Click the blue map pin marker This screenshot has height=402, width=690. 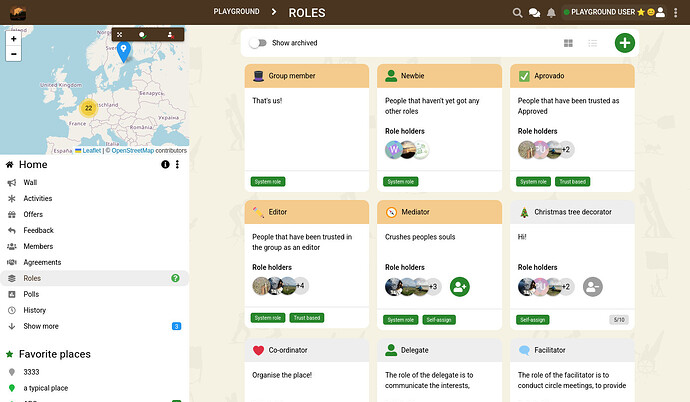pos(124,51)
